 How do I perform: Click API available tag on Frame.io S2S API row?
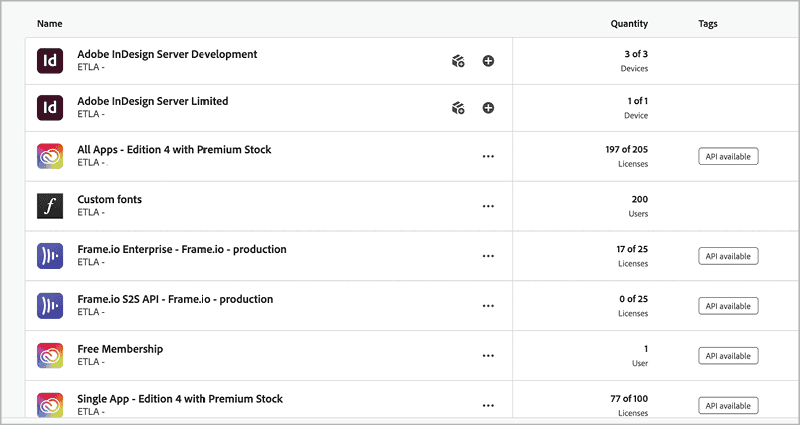click(728, 306)
